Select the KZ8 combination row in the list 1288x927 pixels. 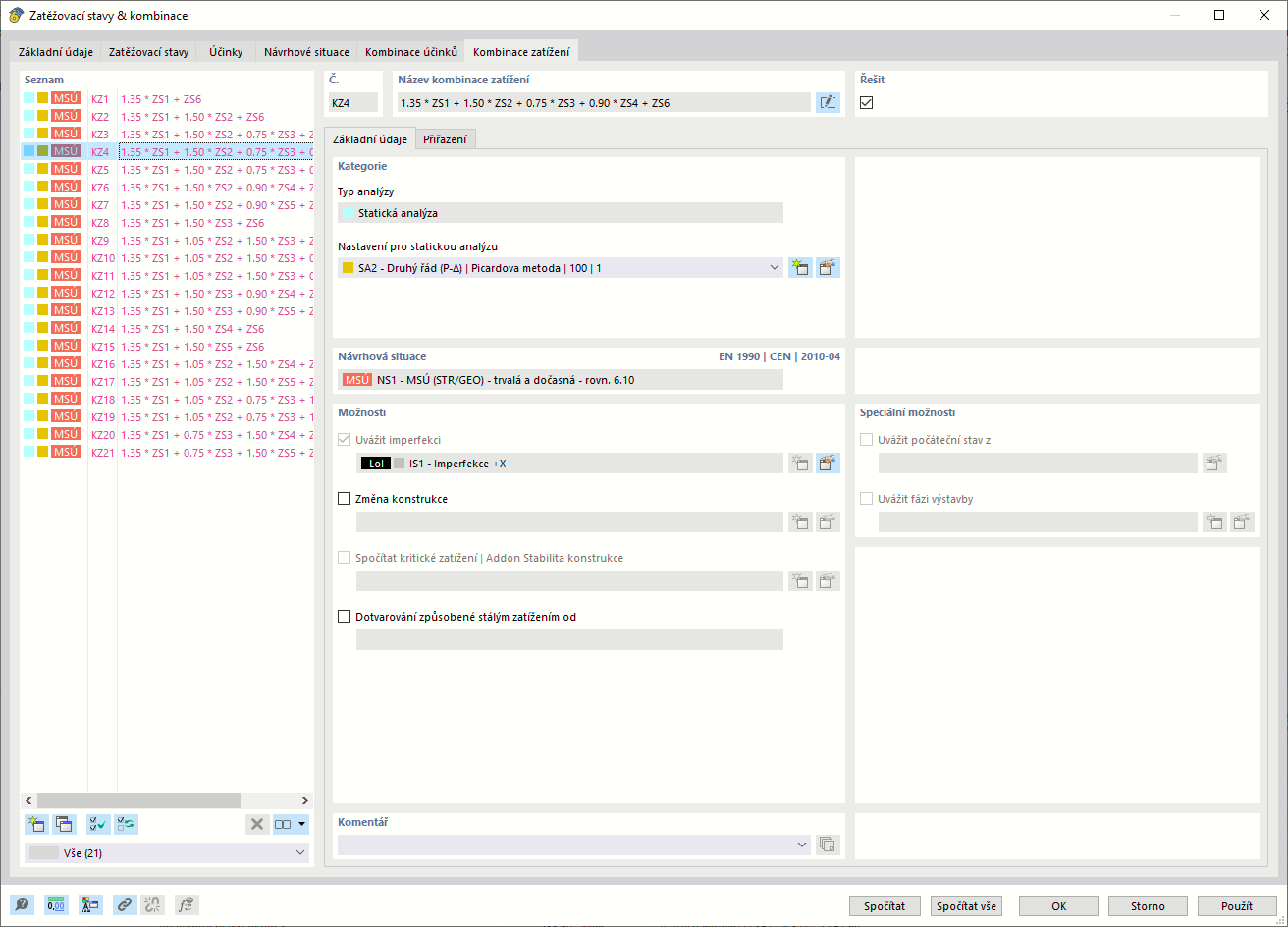tap(167, 223)
